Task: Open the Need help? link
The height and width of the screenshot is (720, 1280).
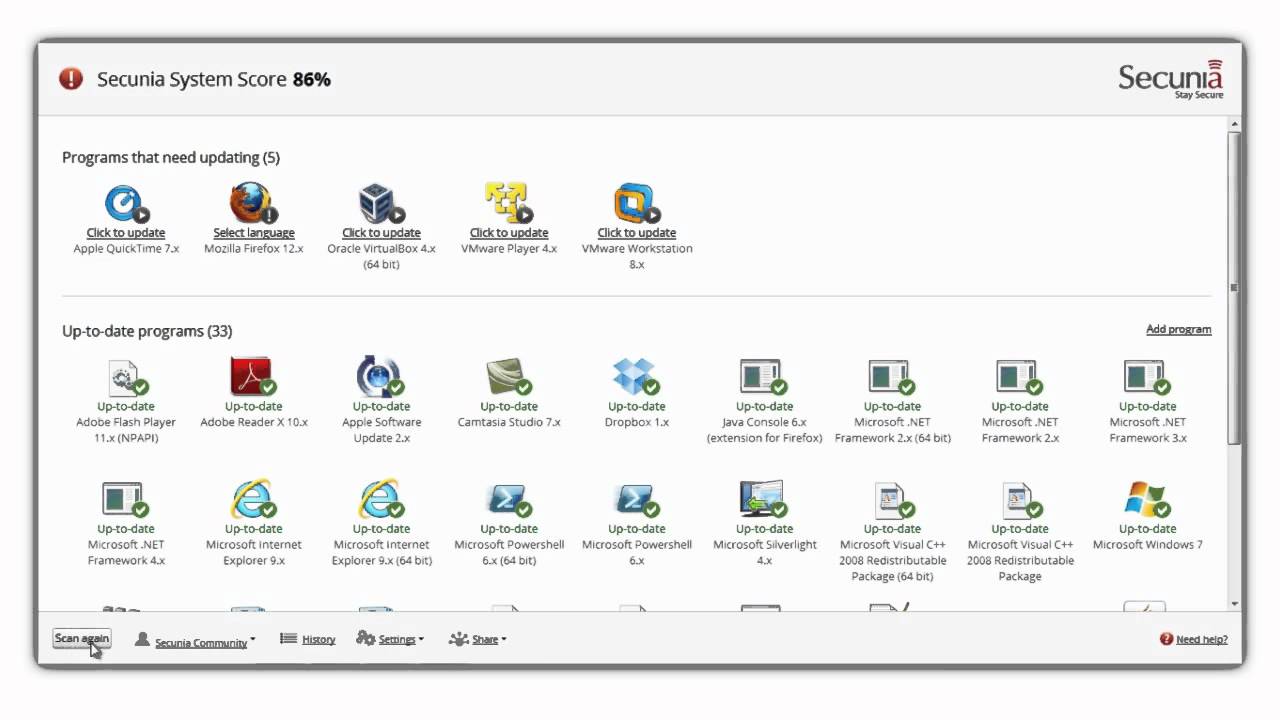Action: (x=1202, y=640)
